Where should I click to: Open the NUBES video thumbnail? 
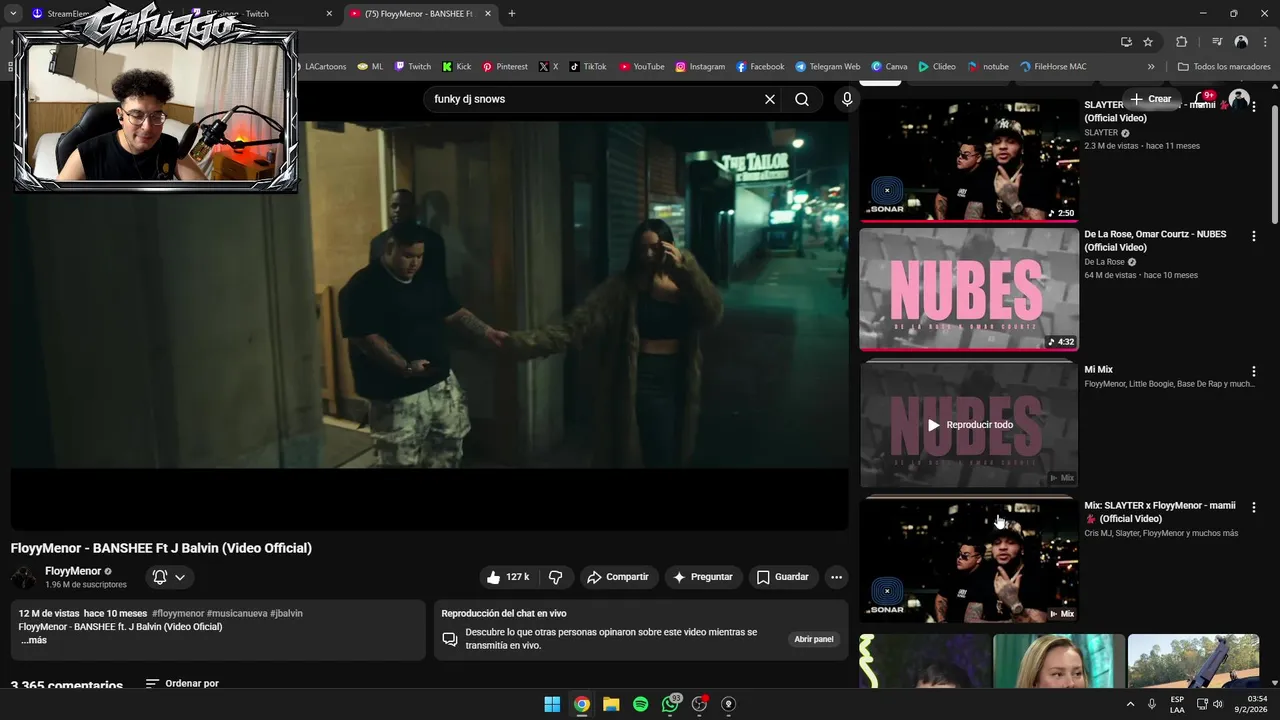pos(969,290)
